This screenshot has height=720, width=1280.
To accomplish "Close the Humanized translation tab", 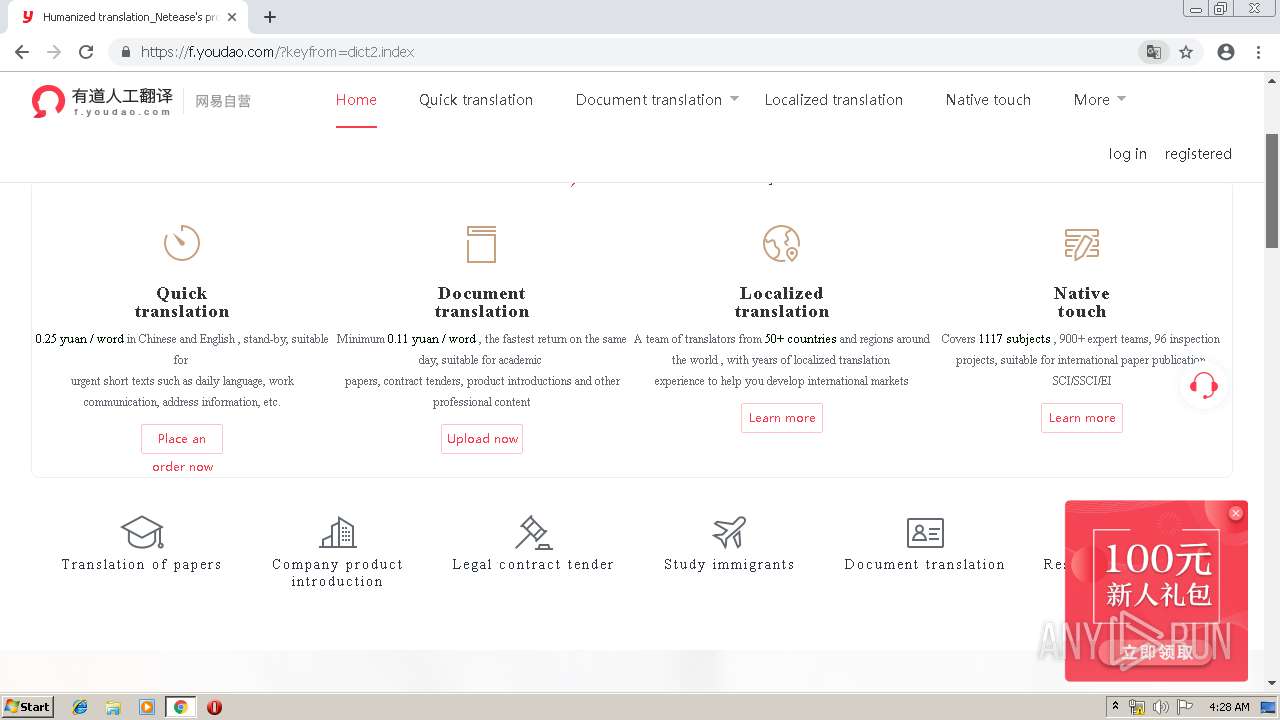I will [232, 17].
